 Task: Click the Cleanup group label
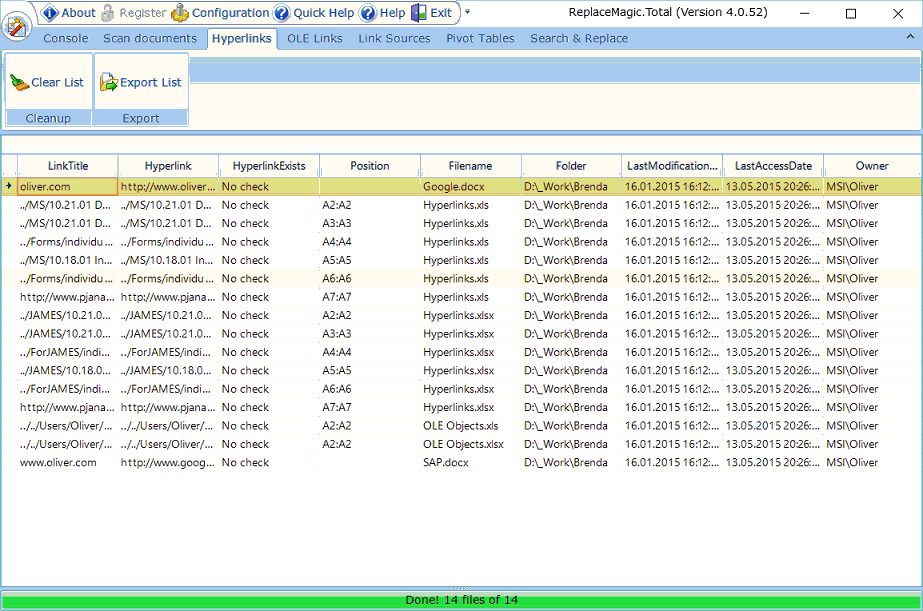pyautogui.click(x=48, y=118)
